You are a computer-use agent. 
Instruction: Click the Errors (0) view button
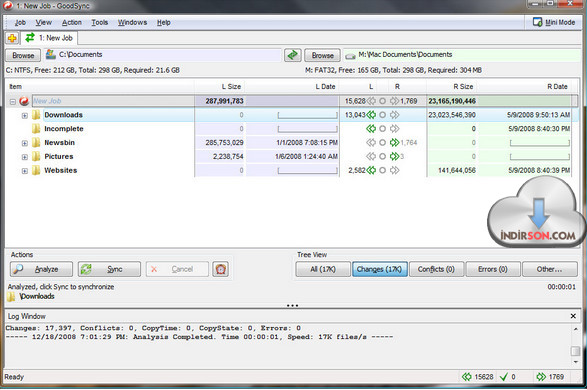click(493, 269)
